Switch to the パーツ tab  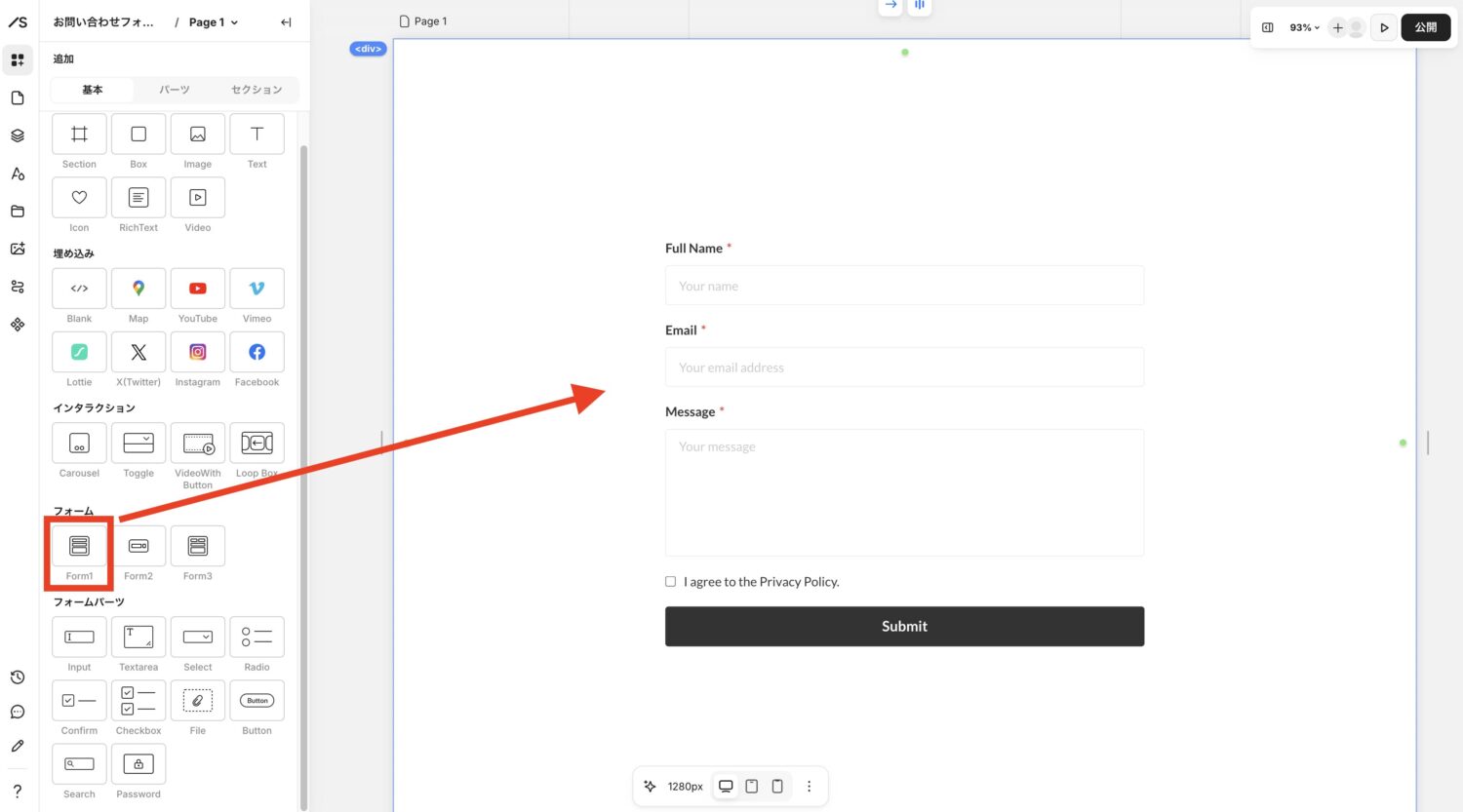coord(175,90)
